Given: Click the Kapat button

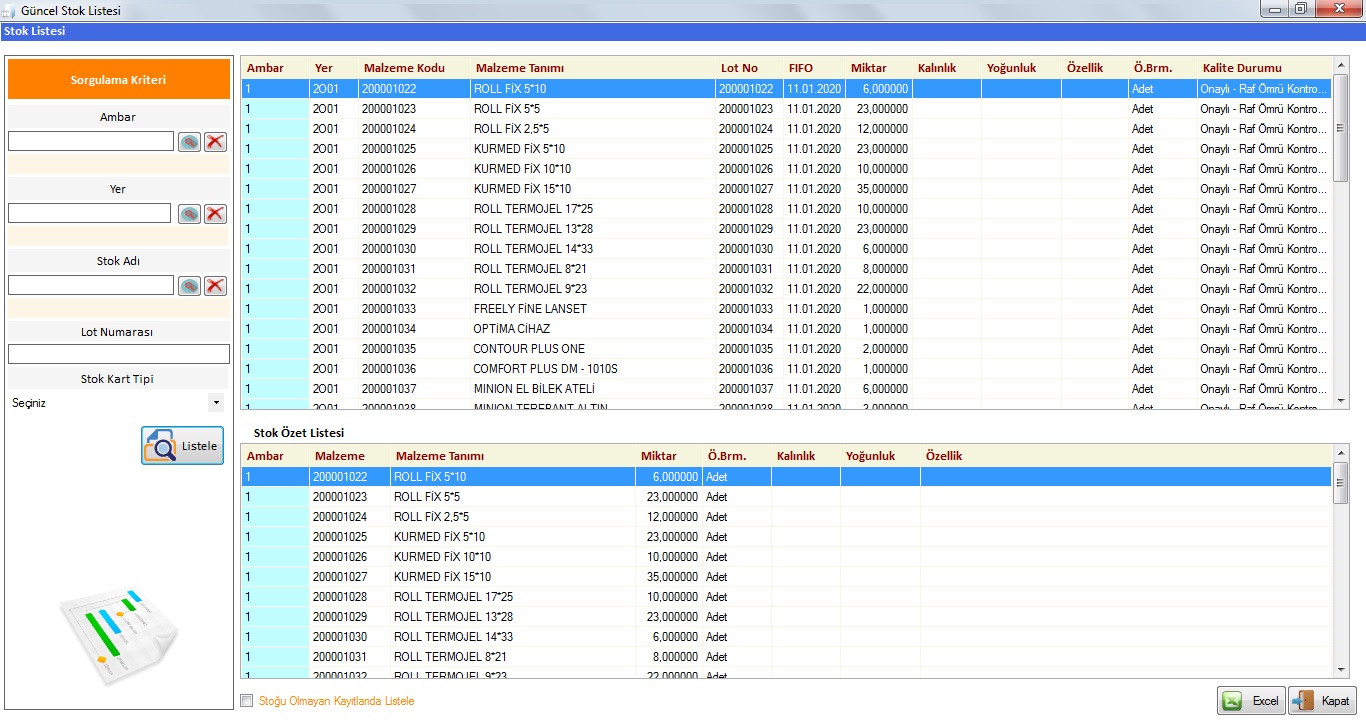Looking at the screenshot, I should tap(1322, 701).
